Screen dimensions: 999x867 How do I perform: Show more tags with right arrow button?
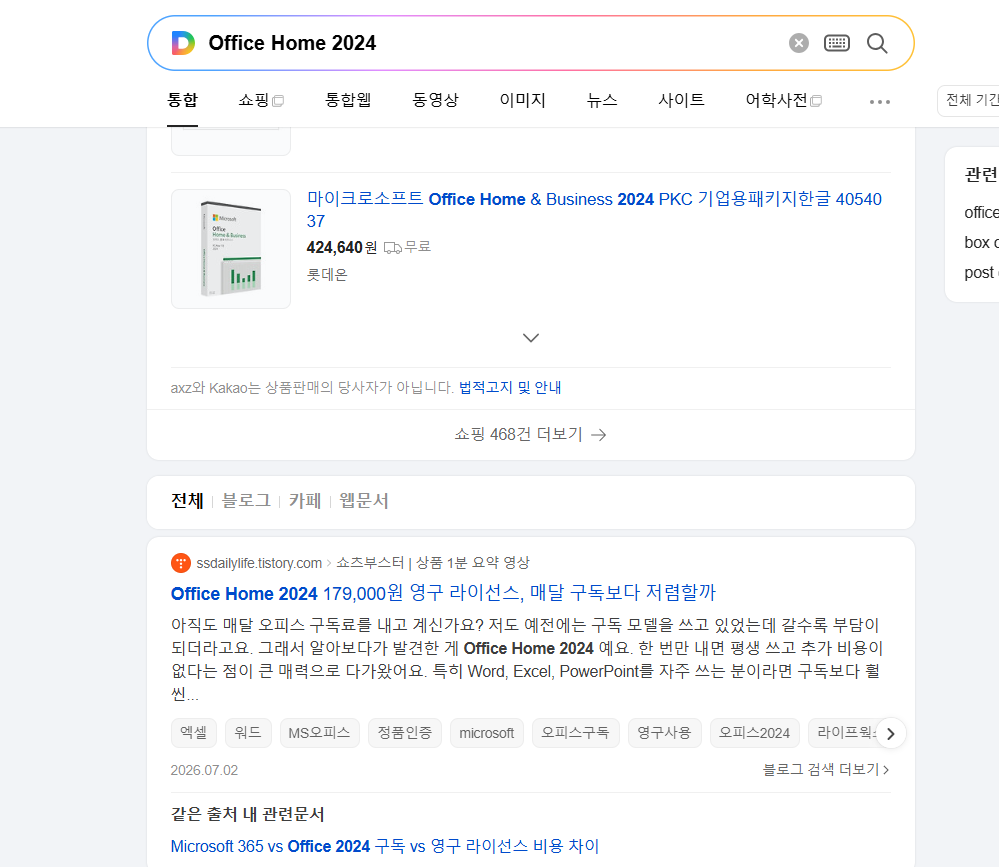pyautogui.click(x=891, y=734)
